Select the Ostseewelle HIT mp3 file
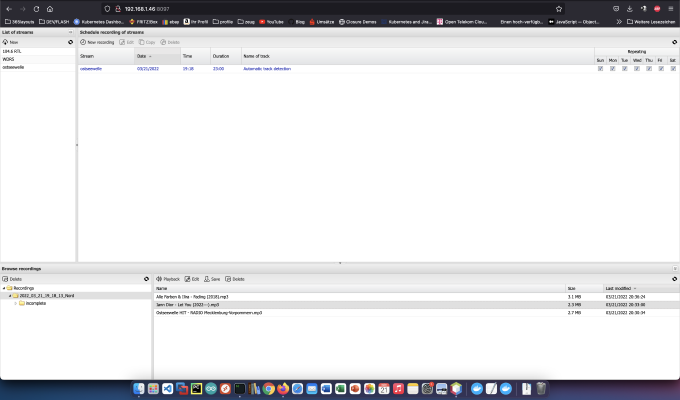 coord(209,312)
